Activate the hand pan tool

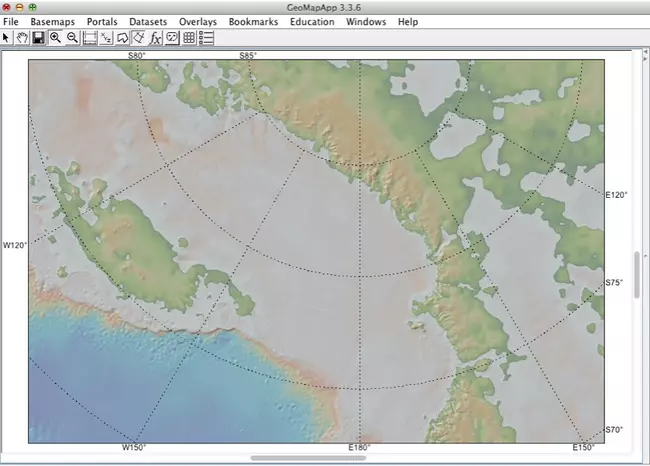pos(21,38)
